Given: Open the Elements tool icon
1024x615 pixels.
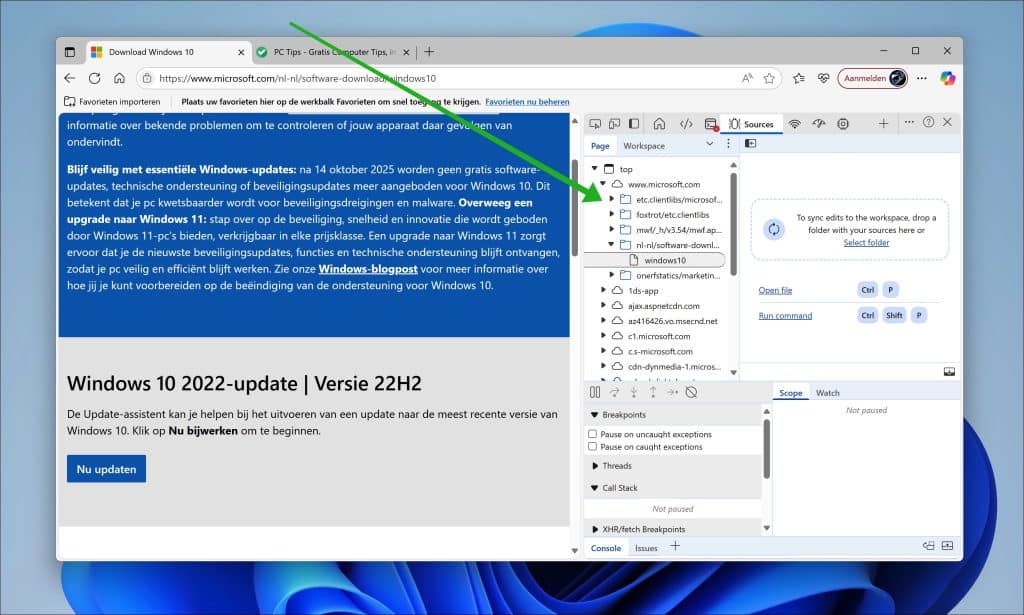Looking at the screenshot, I should click(686, 123).
